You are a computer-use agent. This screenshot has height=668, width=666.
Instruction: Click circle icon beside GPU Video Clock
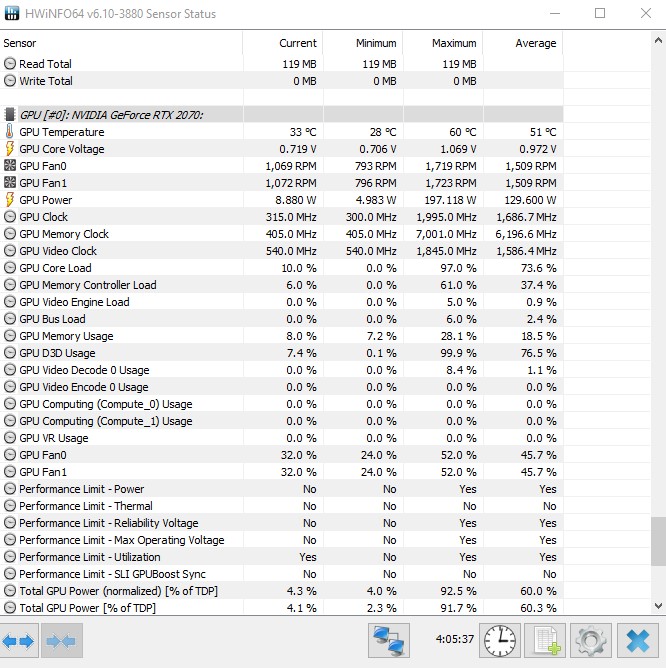(x=10, y=250)
